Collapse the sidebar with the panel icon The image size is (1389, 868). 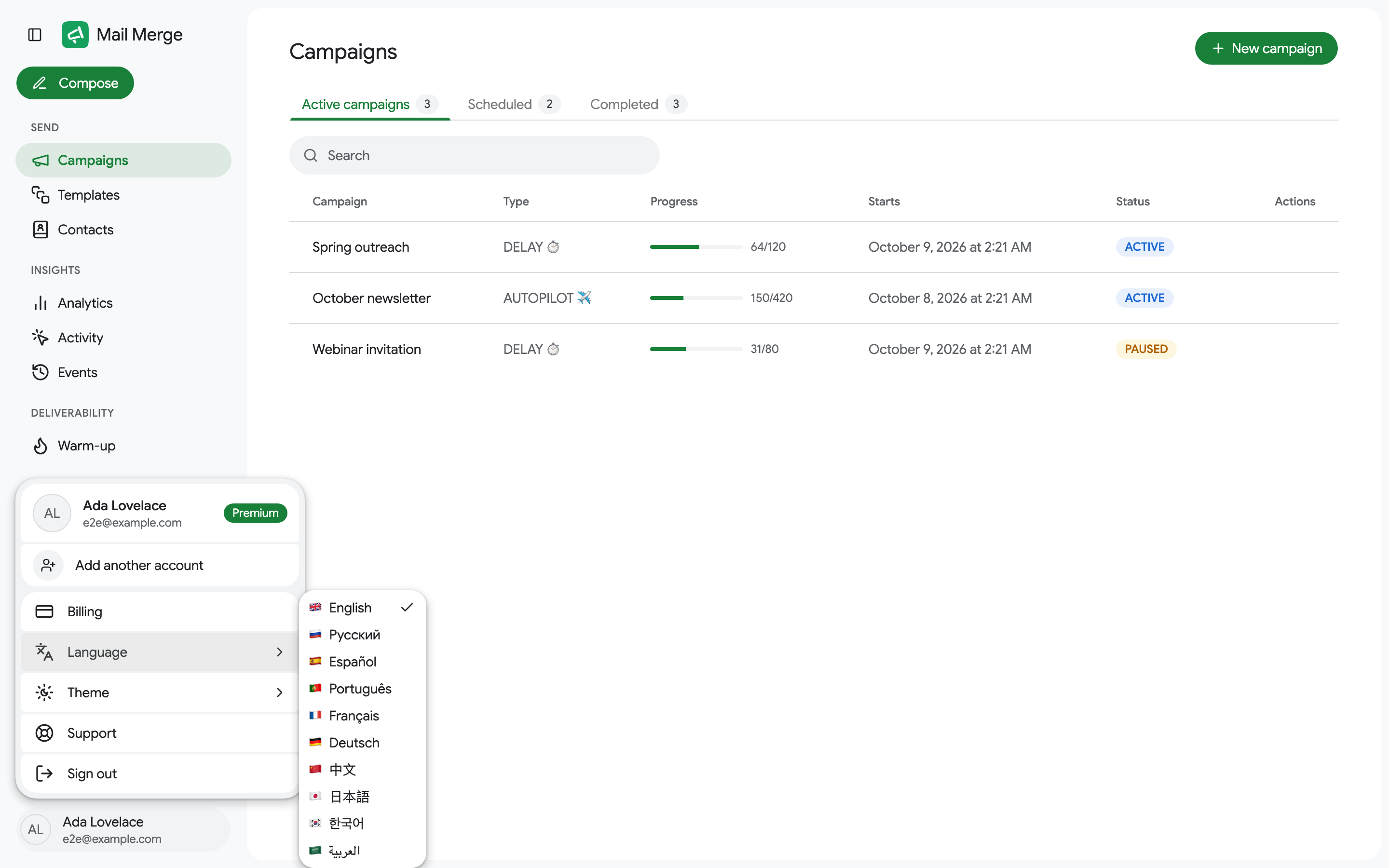pyautogui.click(x=34, y=35)
